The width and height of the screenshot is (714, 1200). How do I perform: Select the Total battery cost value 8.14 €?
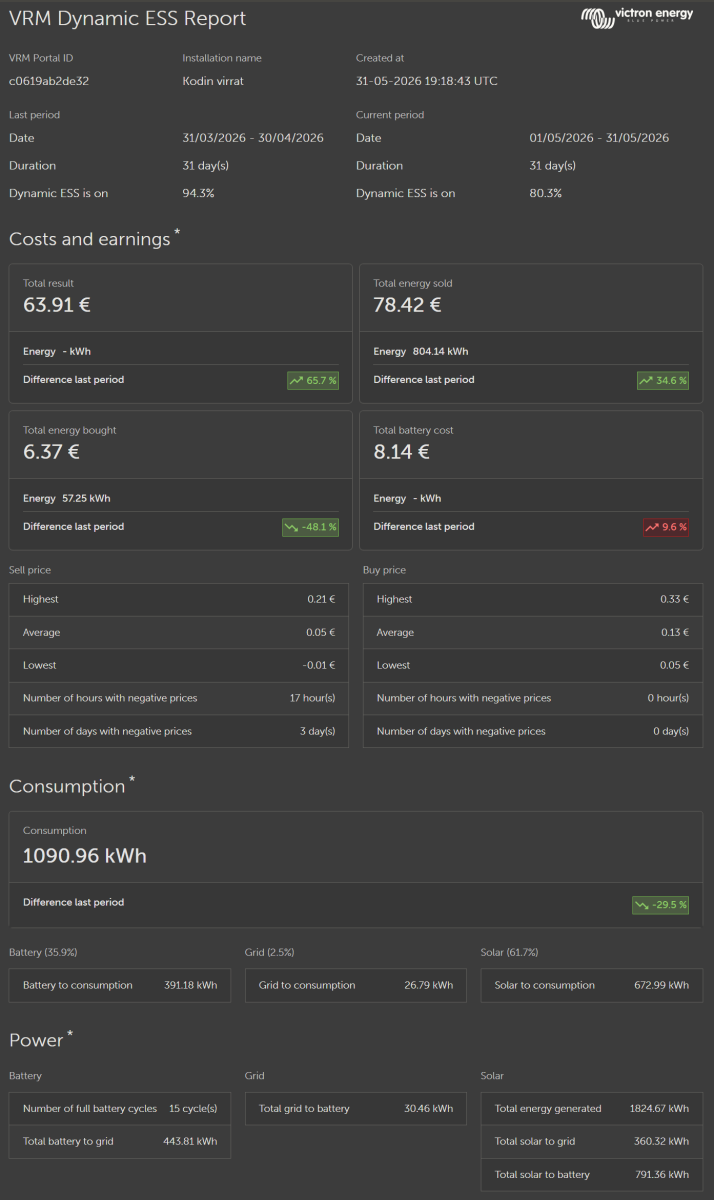tap(402, 452)
